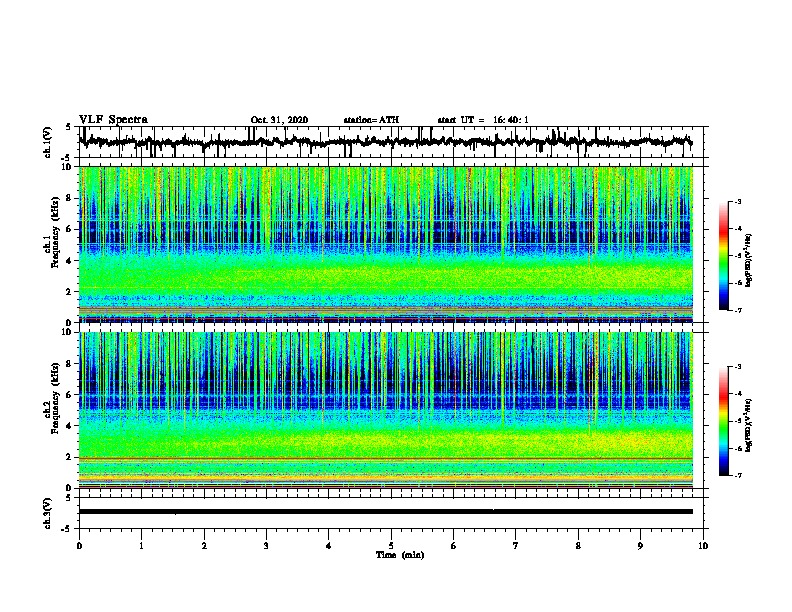Click the 'start UT = 16:40:1' label
The width and height of the screenshot is (792, 612).
point(483,120)
